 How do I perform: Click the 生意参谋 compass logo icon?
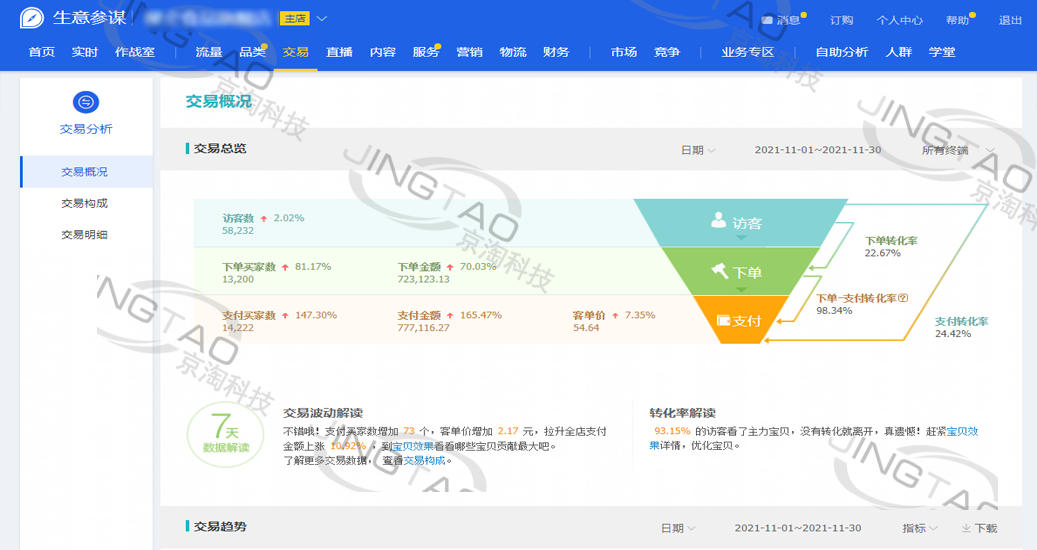[31, 19]
